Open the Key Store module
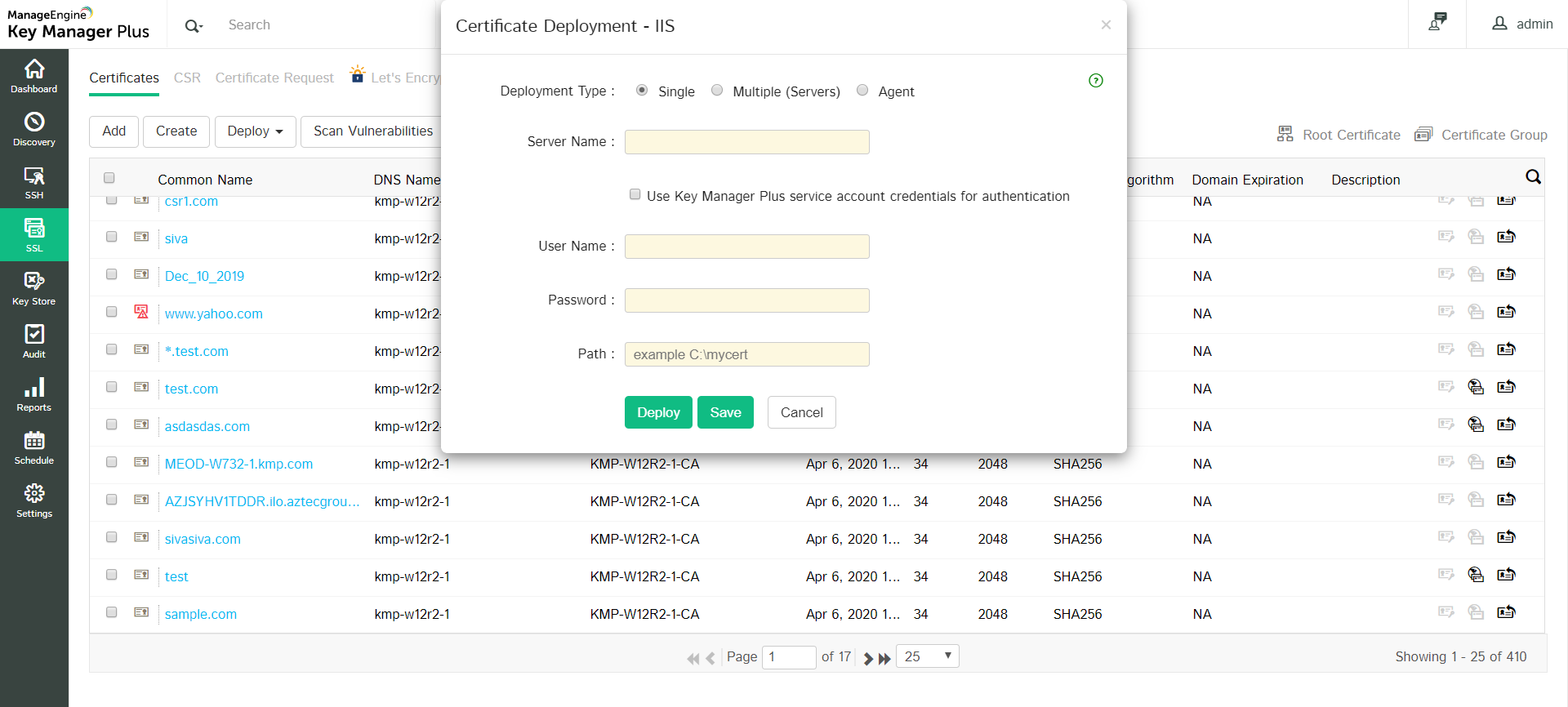 click(34, 288)
